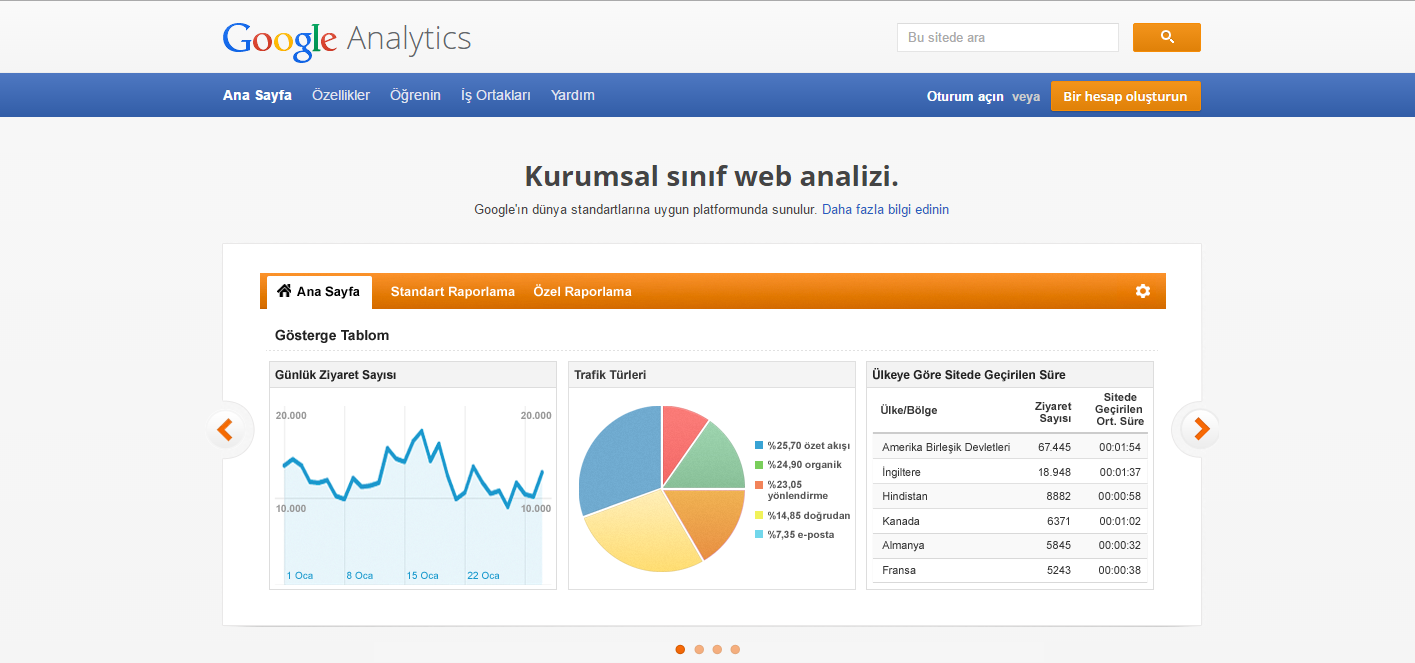Click the 67.445 visit count cell
1415x663 pixels.
(1054, 447)
